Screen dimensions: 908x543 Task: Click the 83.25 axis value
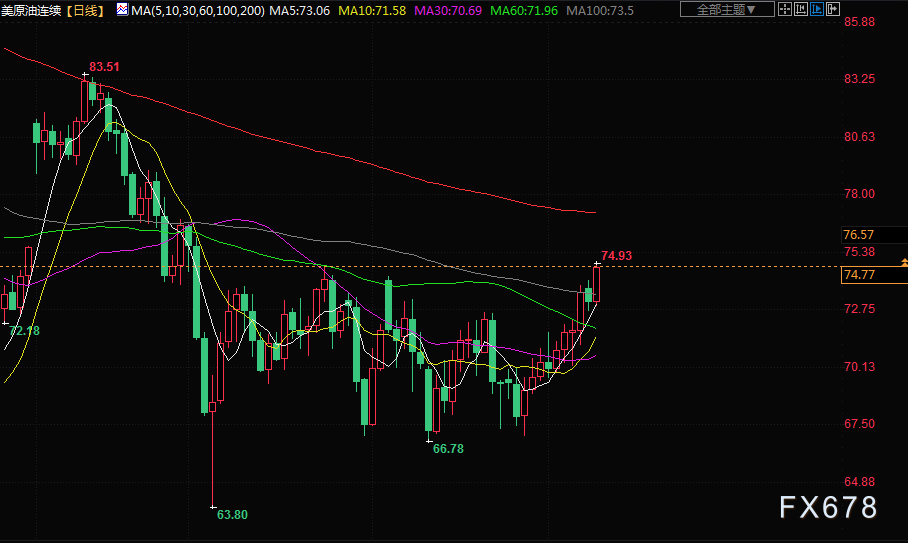859,79
